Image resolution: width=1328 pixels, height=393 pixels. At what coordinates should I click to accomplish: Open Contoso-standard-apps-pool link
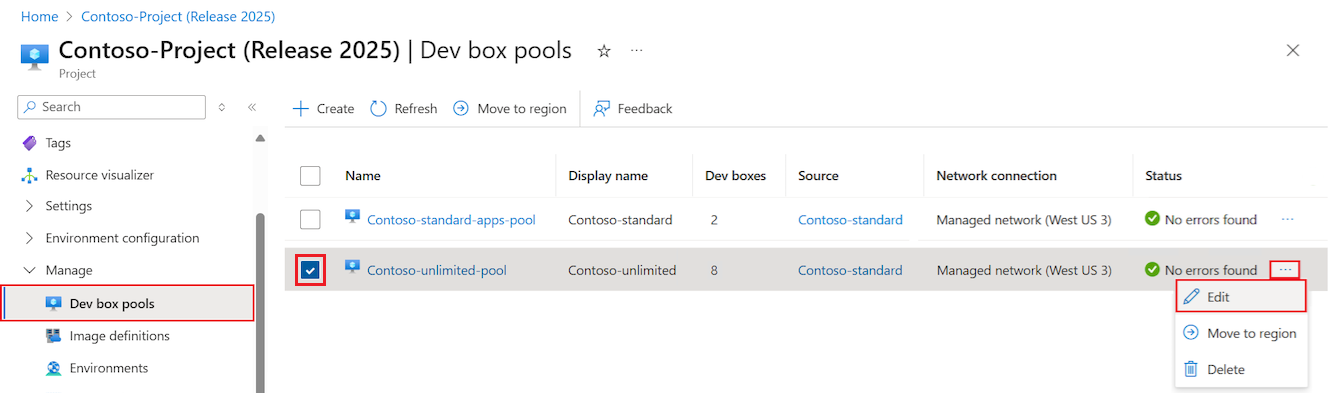click(x=451, y=219)
